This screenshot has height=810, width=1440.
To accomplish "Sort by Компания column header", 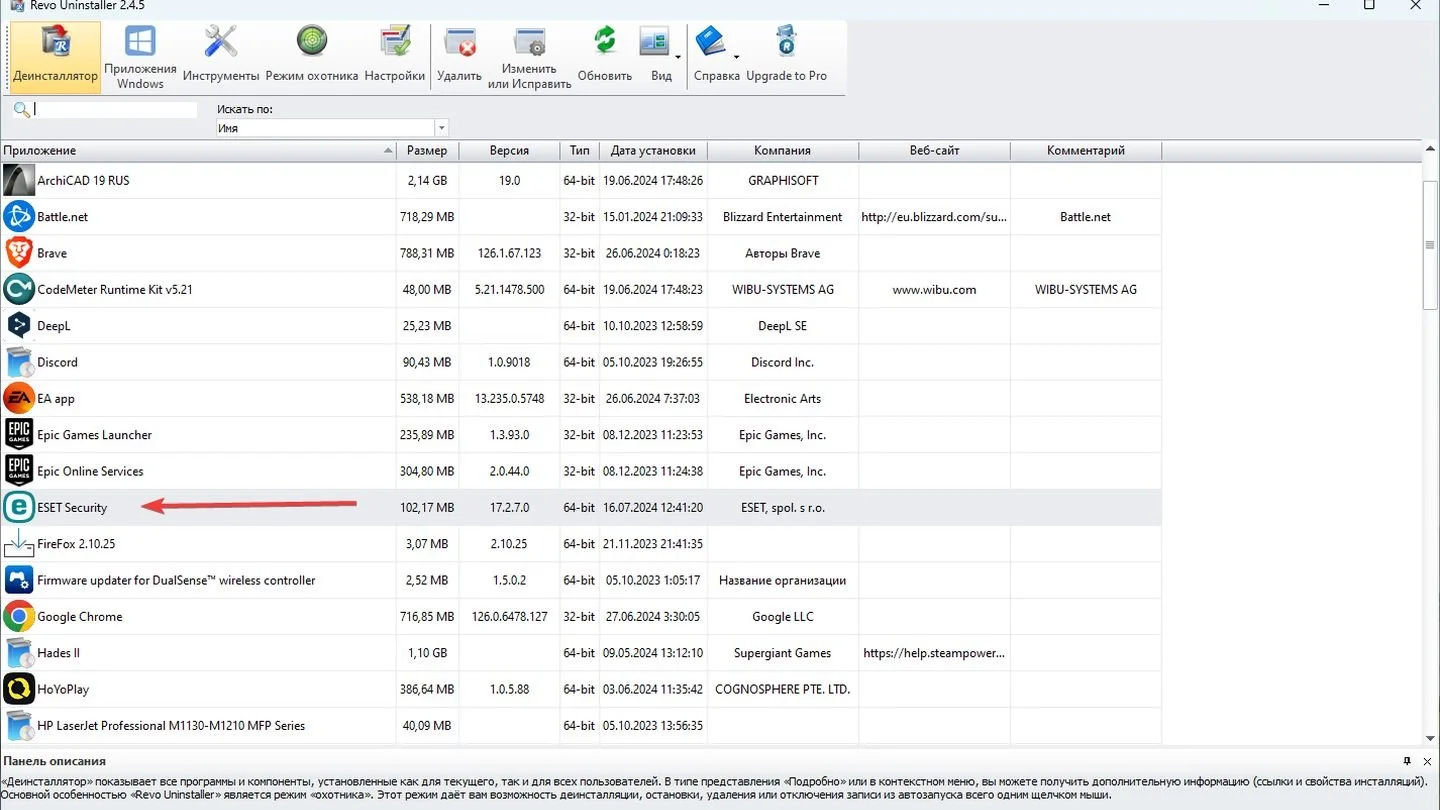I will coord(783,150).
